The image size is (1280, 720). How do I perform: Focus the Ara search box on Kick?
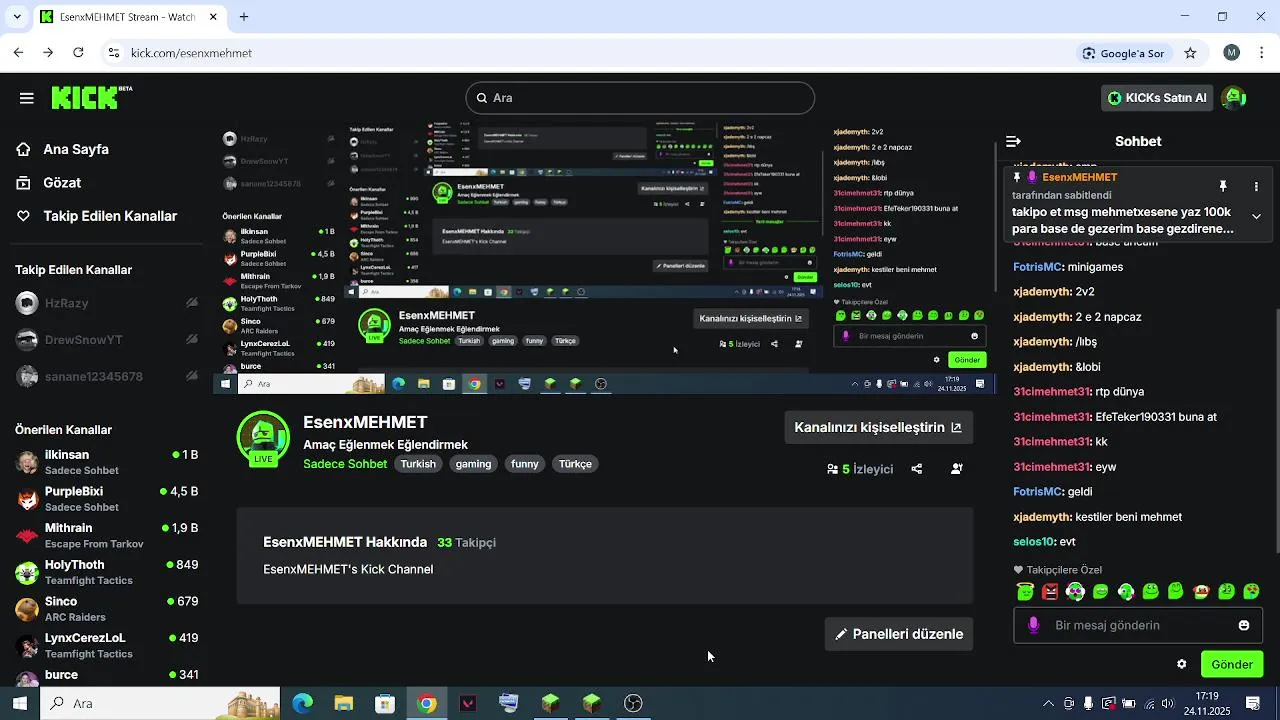[x=640, y=98]
